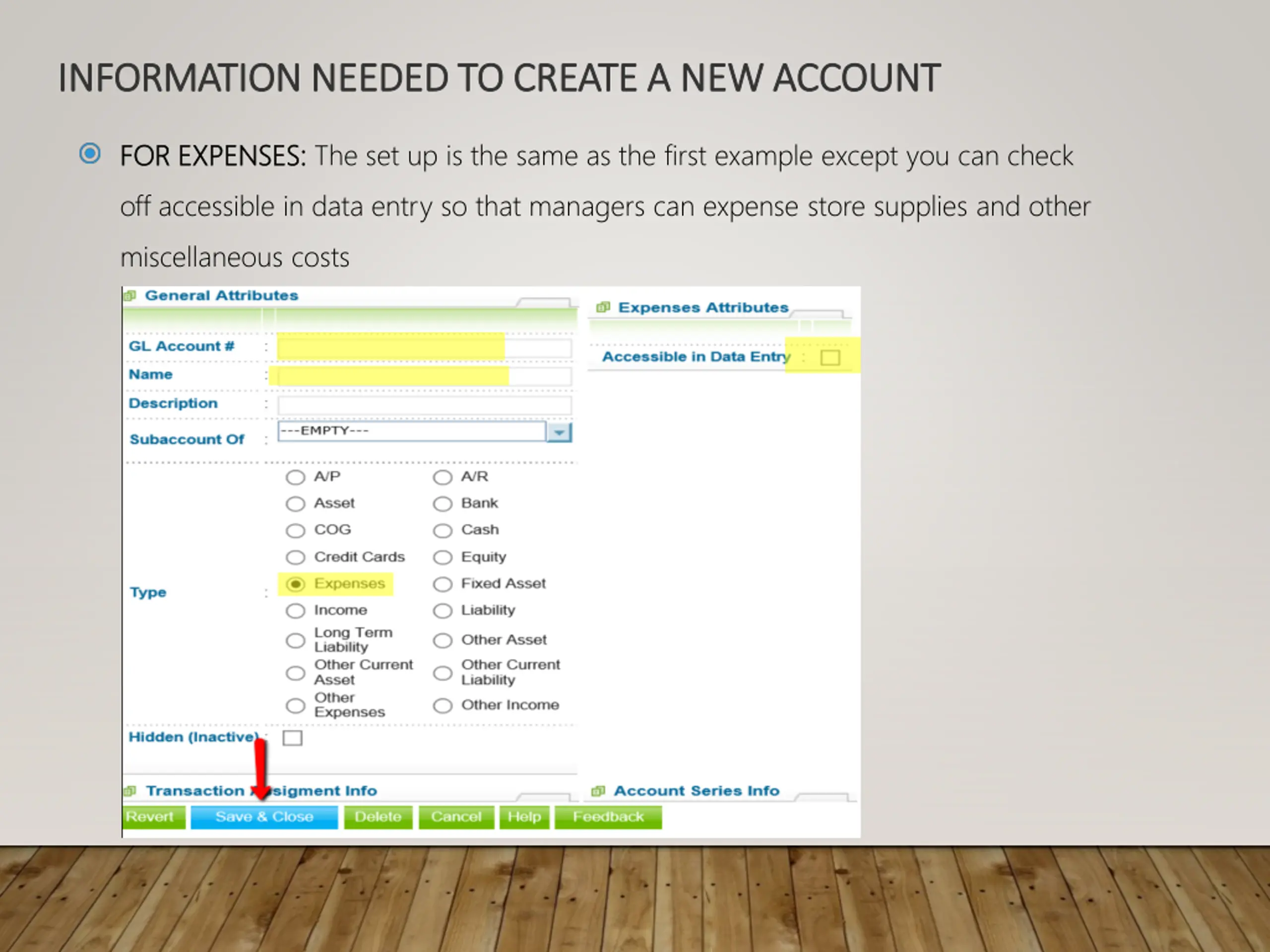Collapse Expenses Attributes panel tab handle
Screen dimensions: 1270x952
click(x=818, y=314)
